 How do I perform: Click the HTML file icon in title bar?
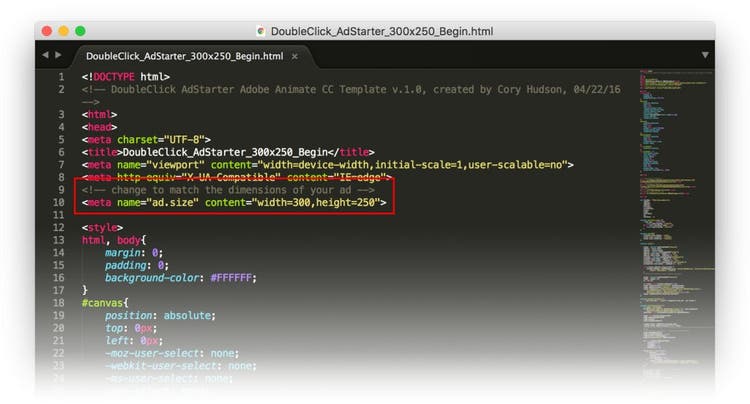pos(261,32)
